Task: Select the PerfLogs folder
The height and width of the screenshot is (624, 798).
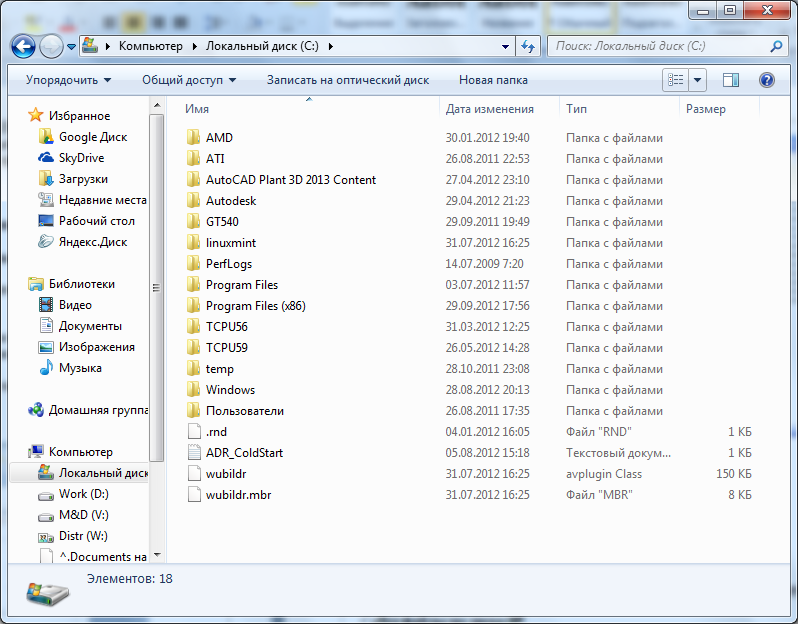Action: [x=219, y=264]
